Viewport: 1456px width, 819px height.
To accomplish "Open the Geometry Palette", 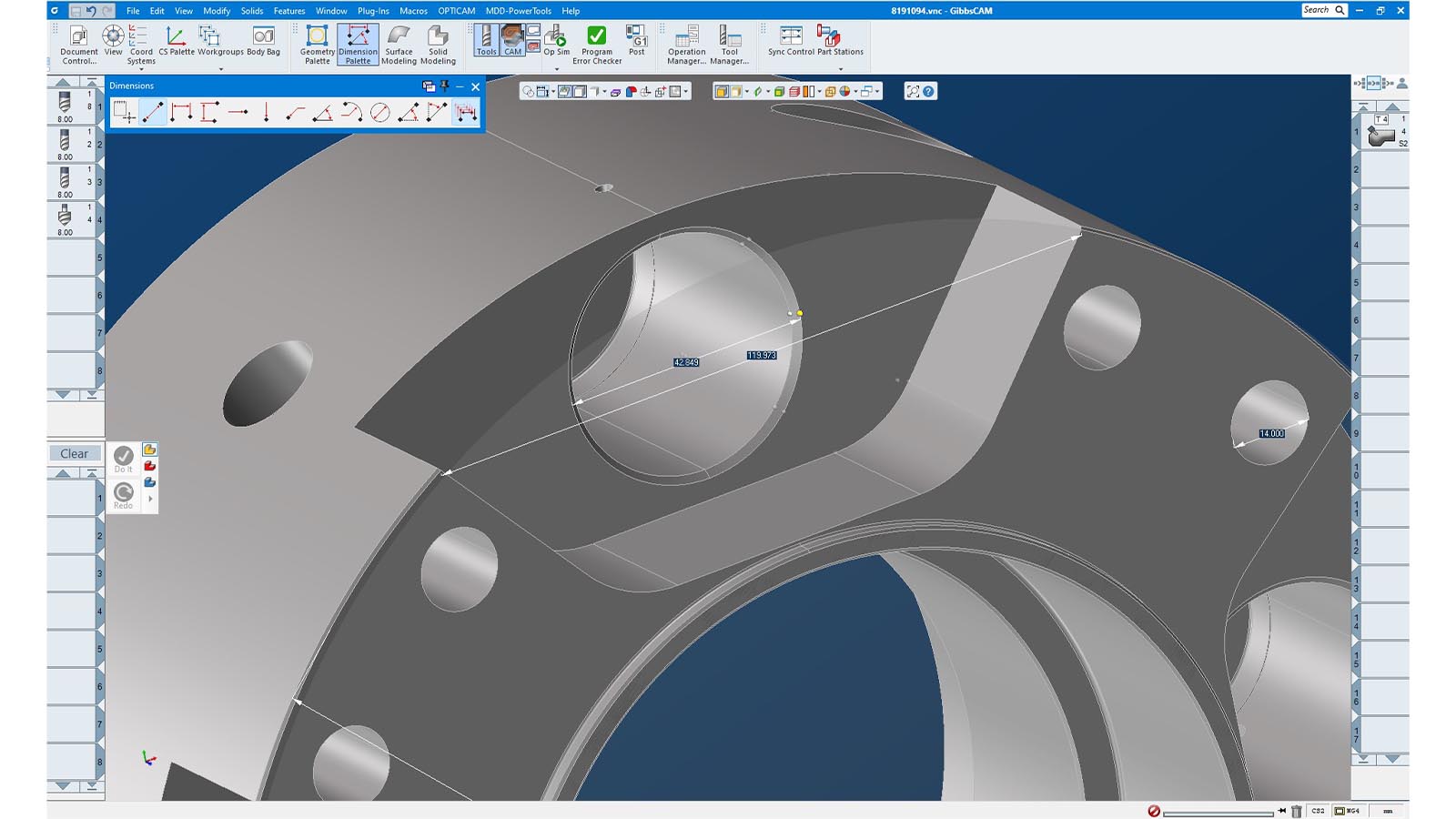I will pos(317,45).
